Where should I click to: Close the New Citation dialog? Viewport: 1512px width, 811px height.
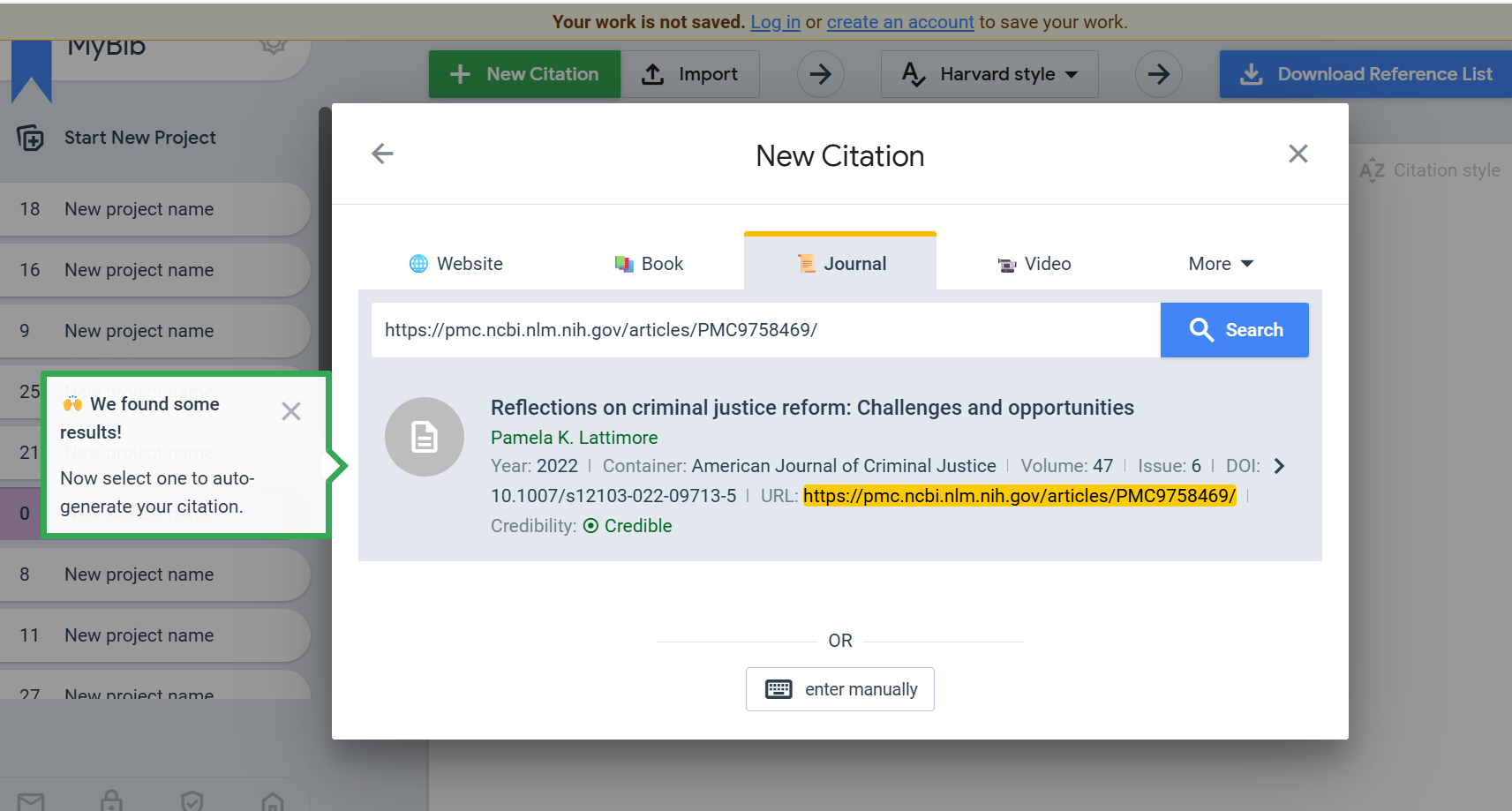pyautogui.click(x=1298, y=154)
